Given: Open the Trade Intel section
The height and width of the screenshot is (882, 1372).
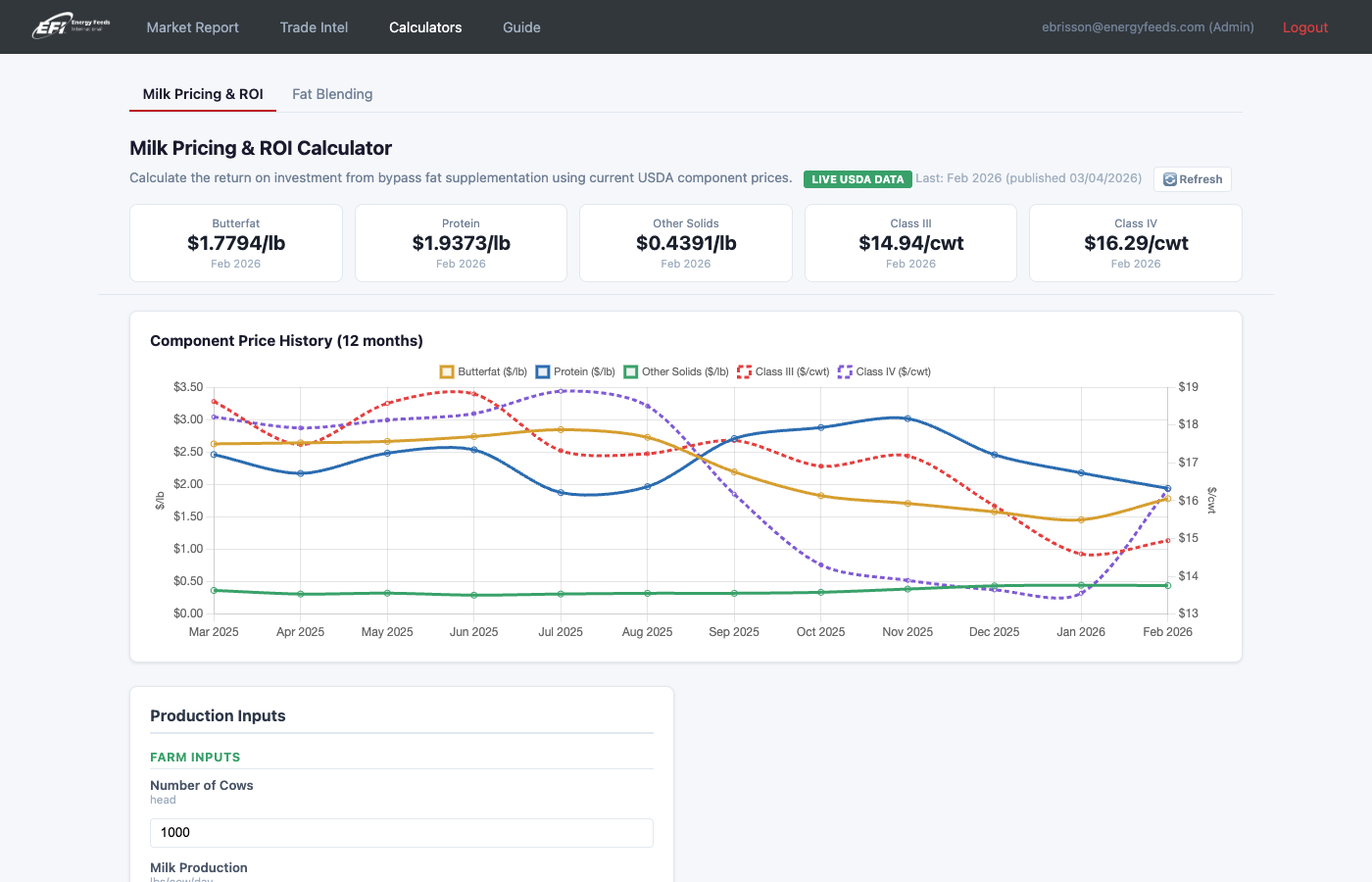Looking at the screenshot, I should point(314,26).
